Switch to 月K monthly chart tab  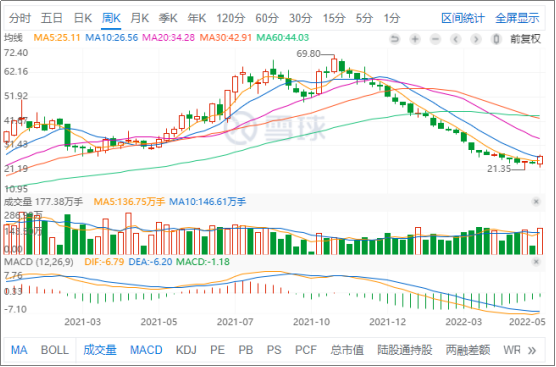(139, 18)
